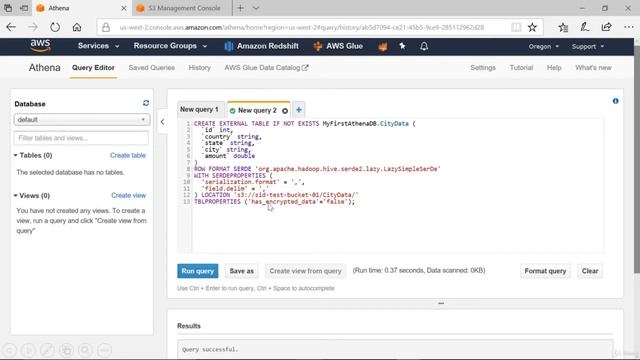Viewport: 640px width, 360px height.
Task: Focus the Filter tables and views field
Action: point(81,138)
